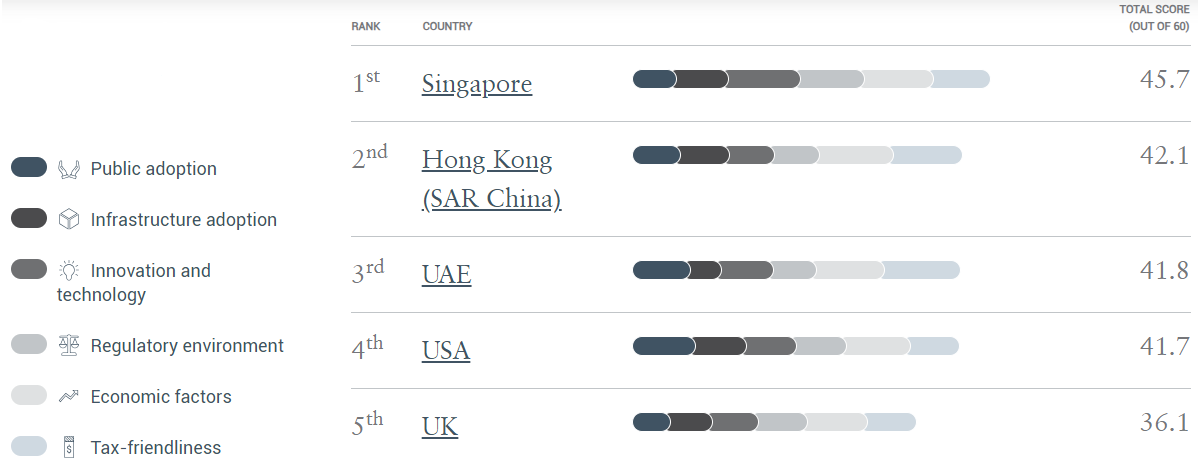
Task: Open the USA country link
Action: pyautogui.click(x=445, y=350)
